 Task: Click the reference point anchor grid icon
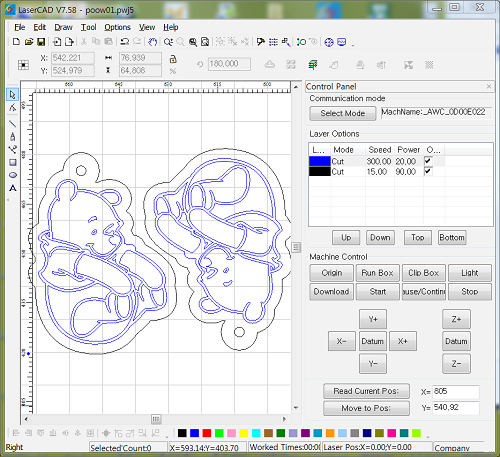(x=23, y=65)
